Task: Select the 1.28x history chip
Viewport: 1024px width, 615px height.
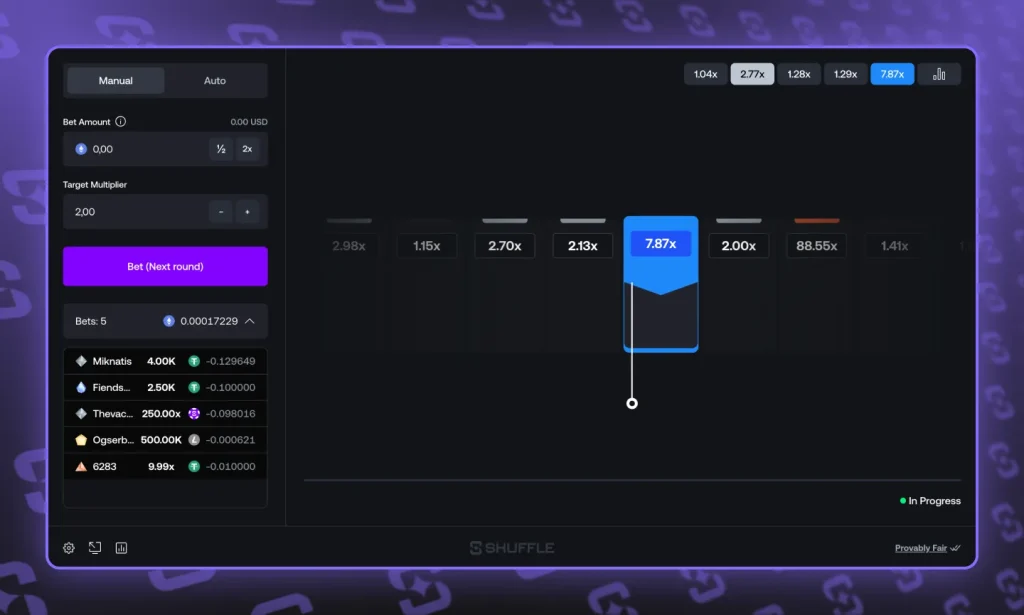Action: coord(799,74)
